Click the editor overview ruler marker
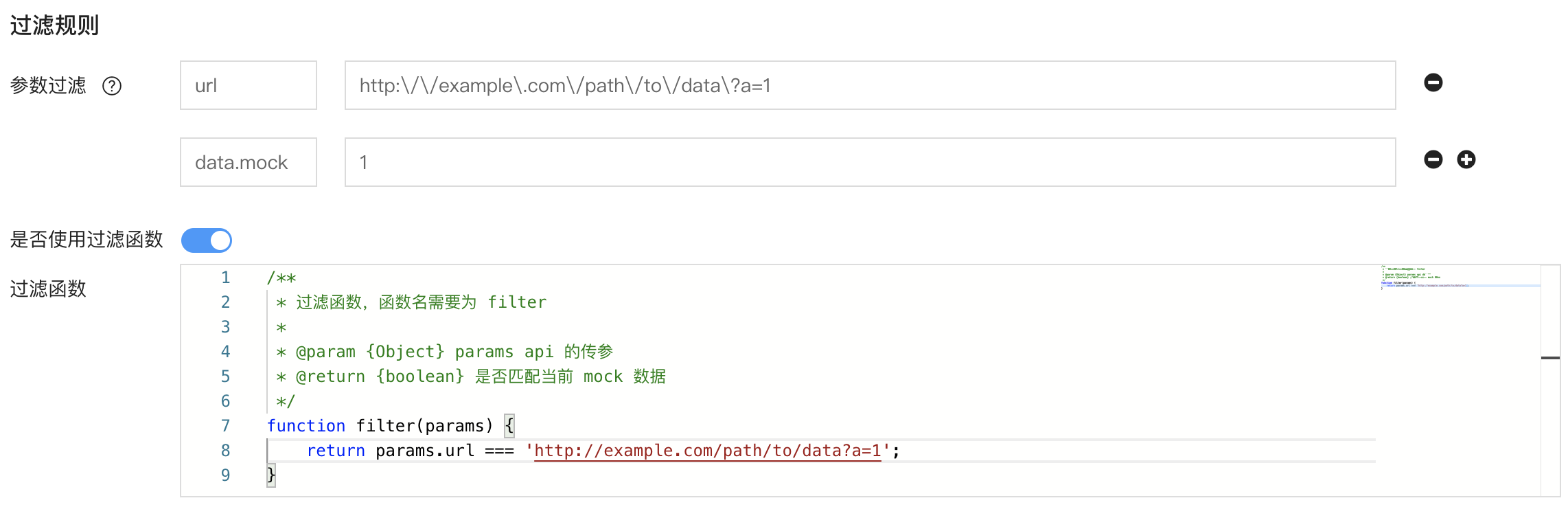 [x=1550, y=358]
